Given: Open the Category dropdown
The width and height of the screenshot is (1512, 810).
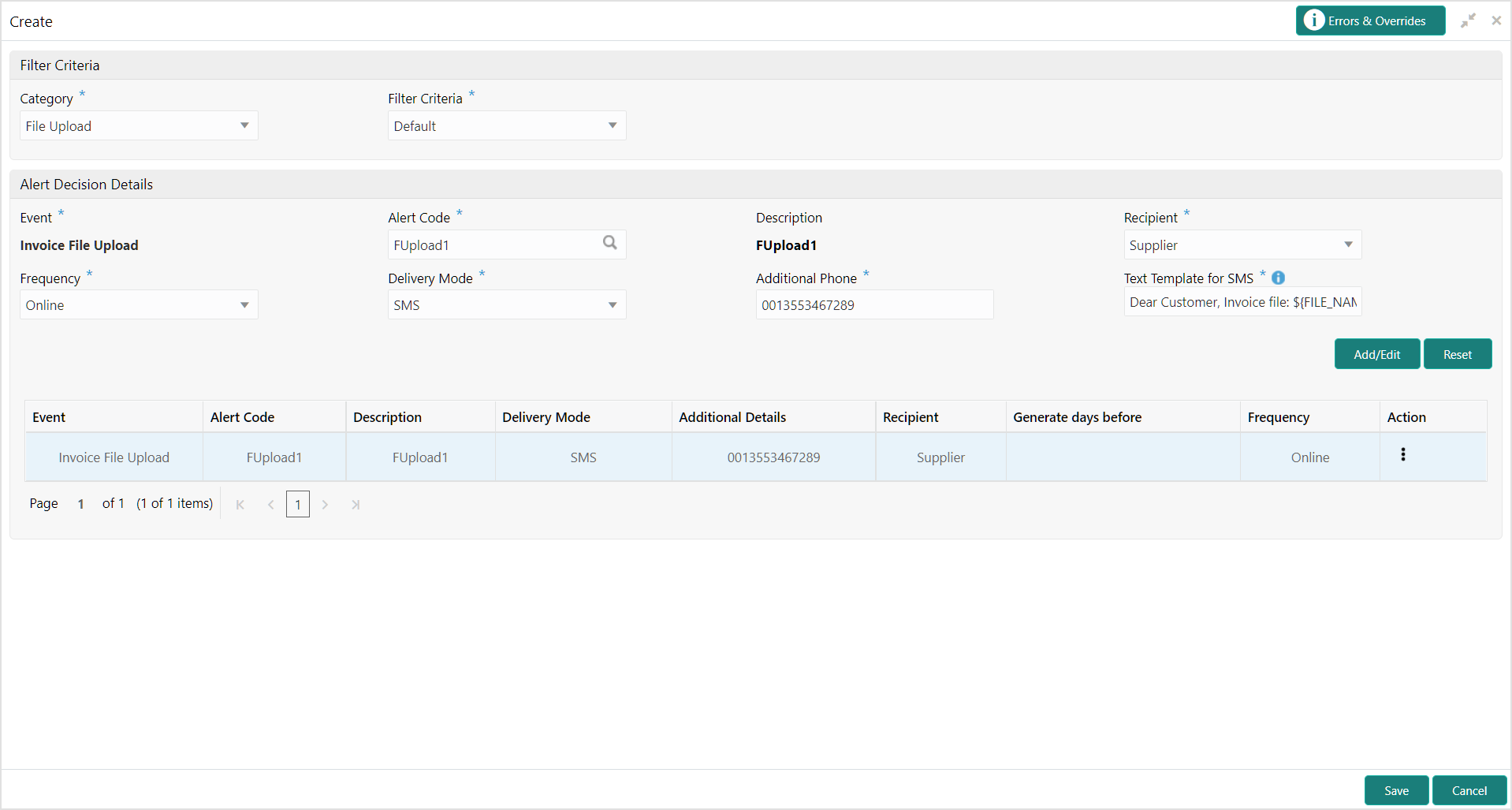Looking at the screenshot, I should (x=139, y=126).
